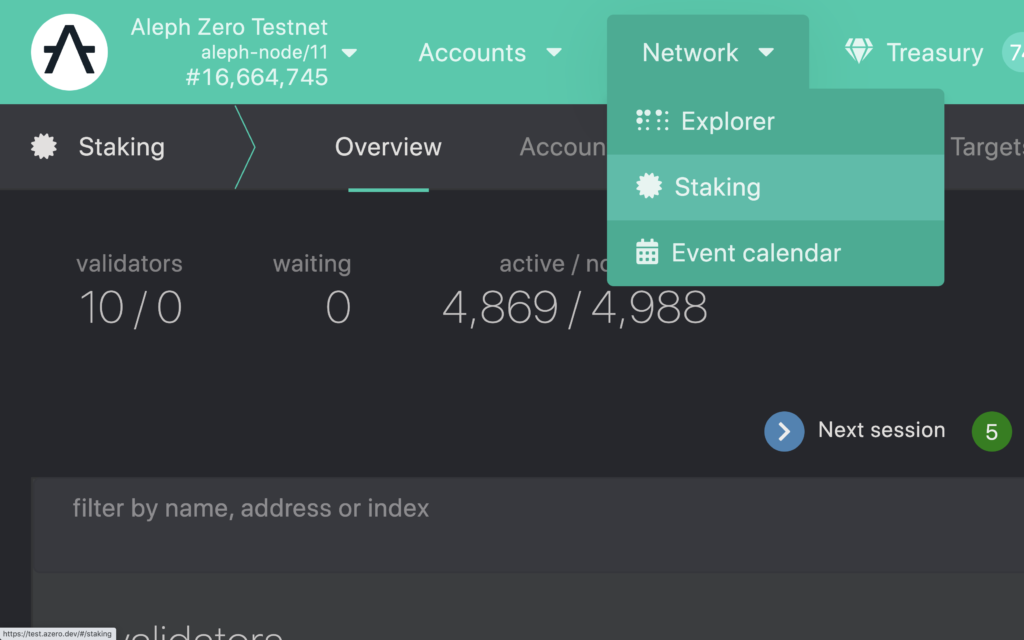Select Staking from the Network menu
Screen dimensions: 1024x640
click(x=718, y=186)
